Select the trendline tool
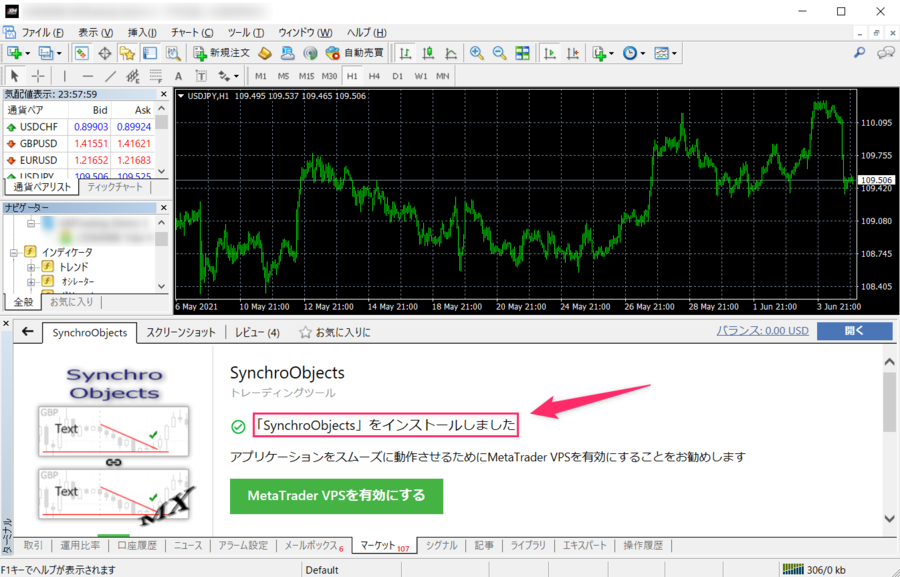The height and width of the screenshot is (577, 900). pos(110,76)
